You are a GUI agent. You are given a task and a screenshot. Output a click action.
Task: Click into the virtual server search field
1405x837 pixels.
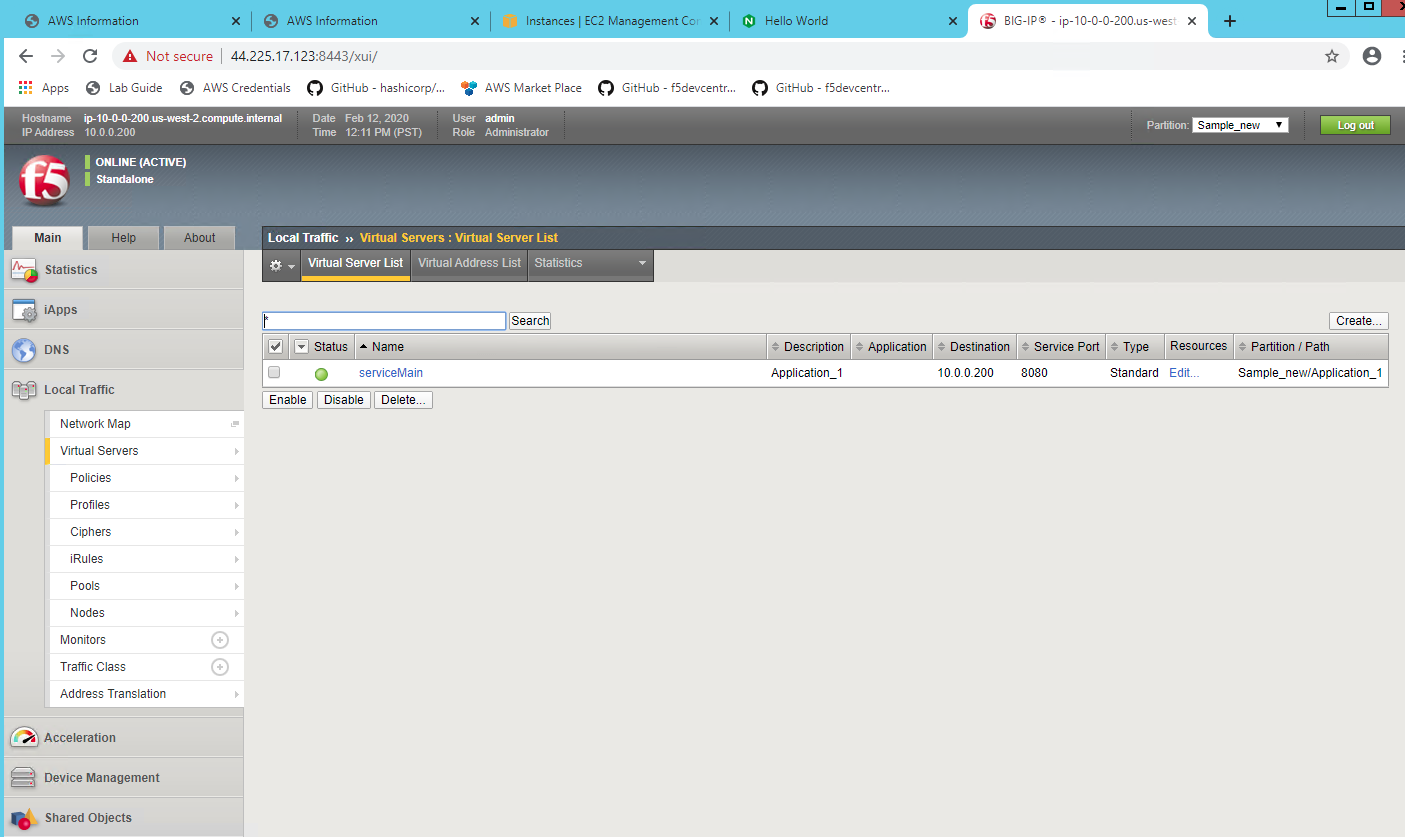point(384,321)
